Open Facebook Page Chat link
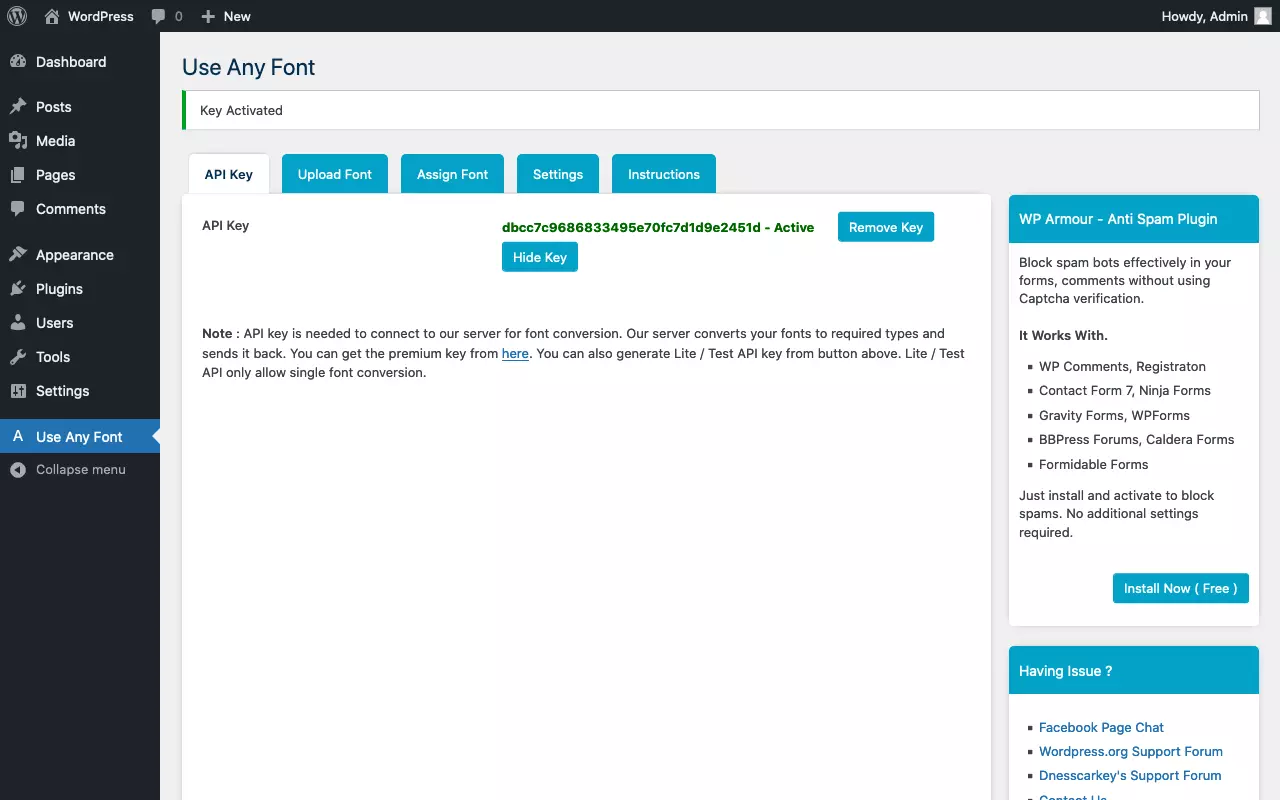Image resolution: width=1280 pixels, height=800 pixels. [x=1101, y=727]
